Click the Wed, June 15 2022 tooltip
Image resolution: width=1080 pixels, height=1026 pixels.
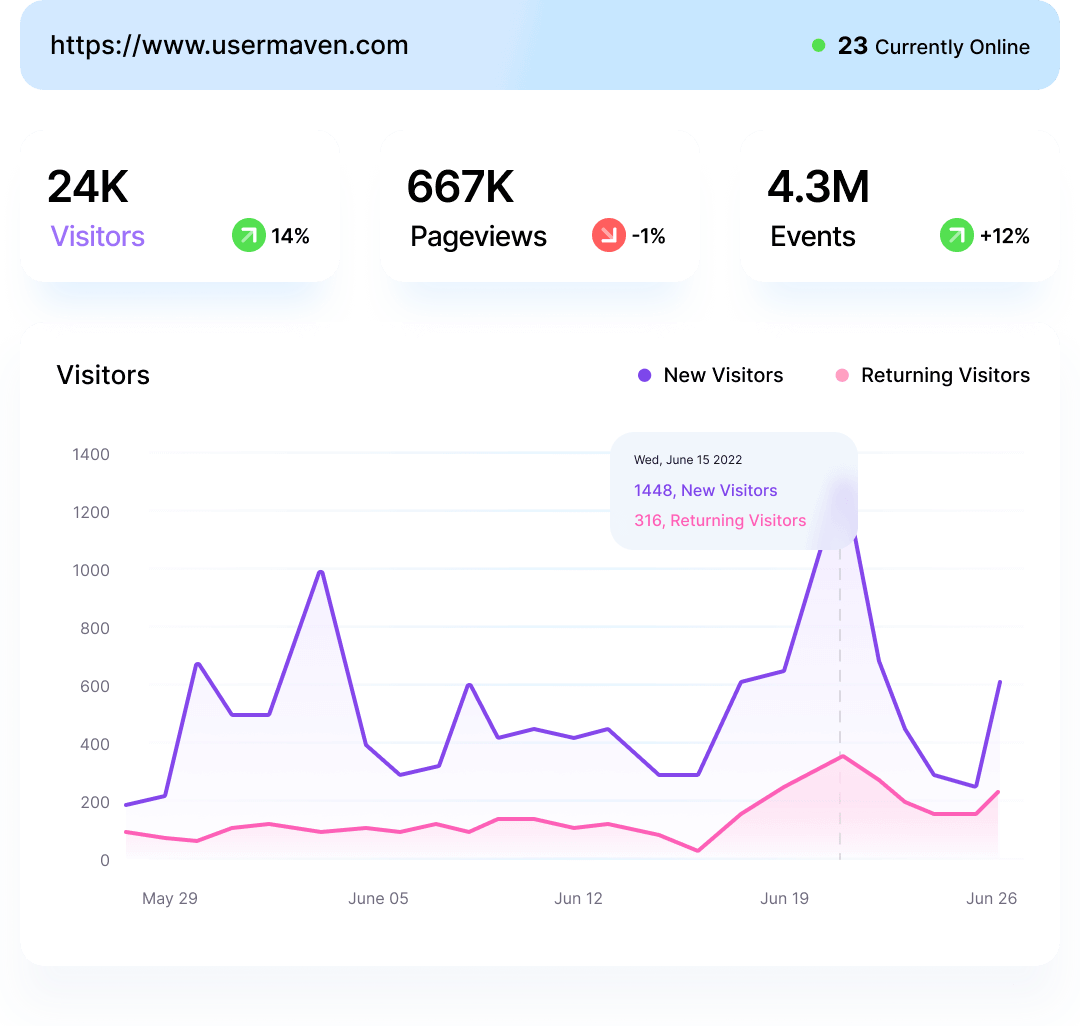(x=688, y=460)
